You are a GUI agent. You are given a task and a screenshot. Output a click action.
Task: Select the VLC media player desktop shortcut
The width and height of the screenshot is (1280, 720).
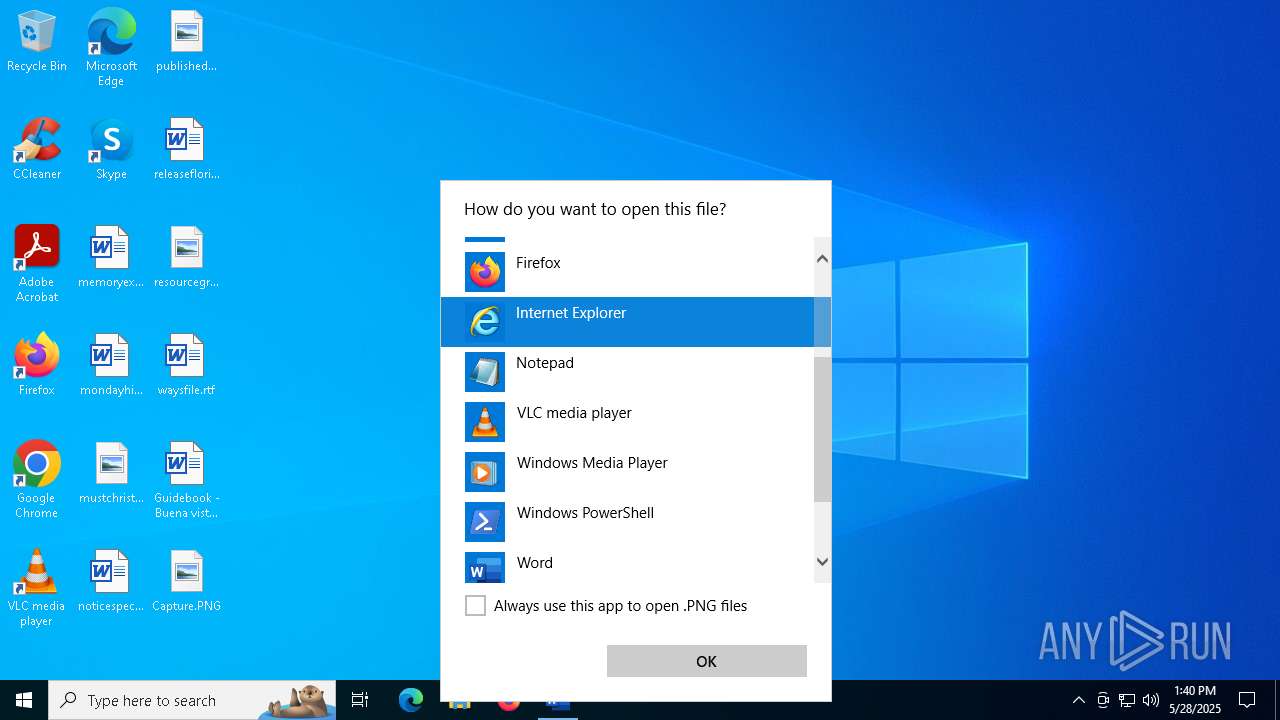tap(37, 588)
